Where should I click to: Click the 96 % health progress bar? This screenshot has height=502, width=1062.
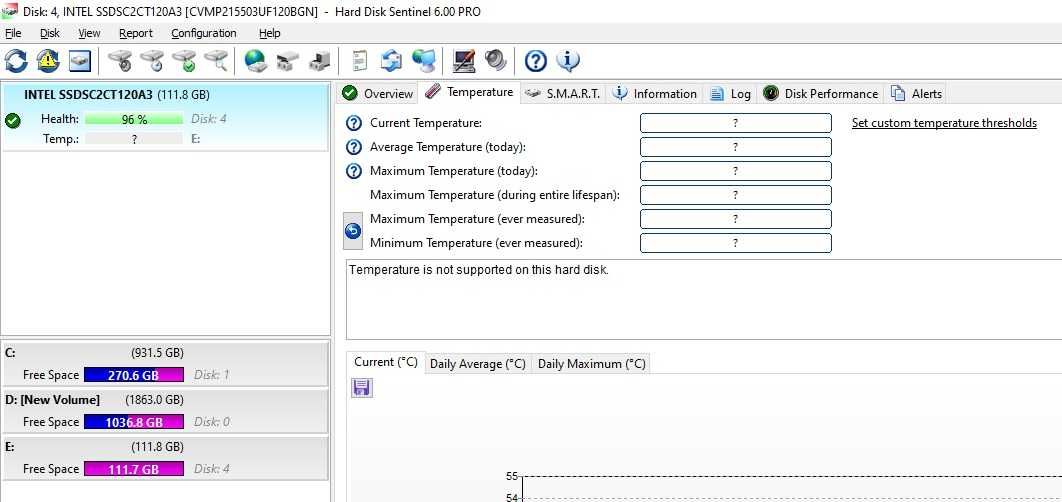tap(134, 119)
